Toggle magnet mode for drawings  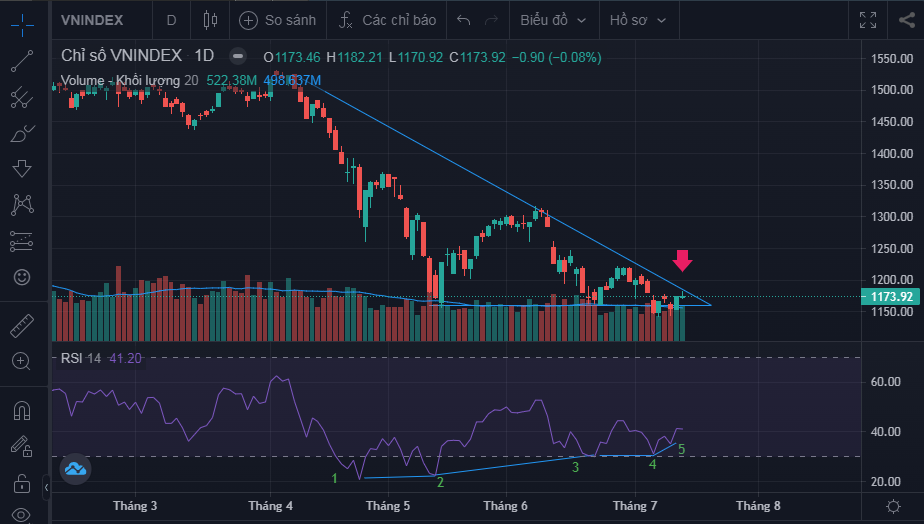[x=22, y=410]
